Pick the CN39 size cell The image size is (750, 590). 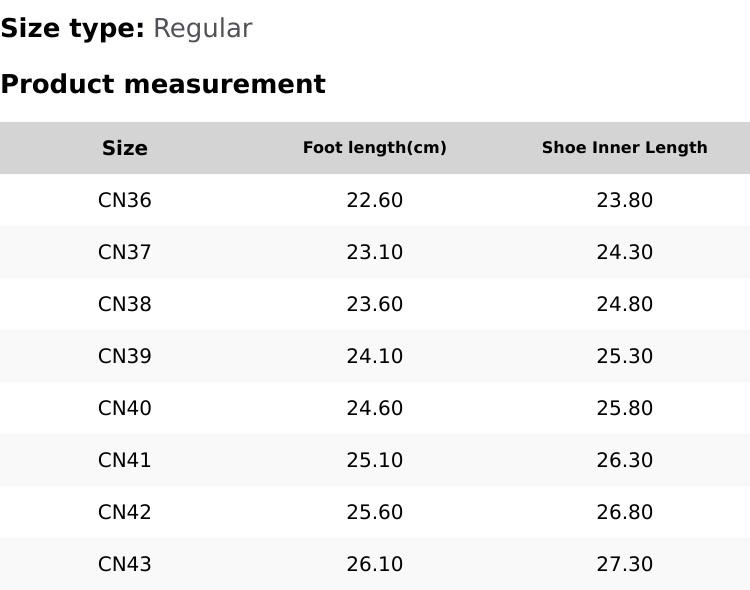[x=125, y=356]
